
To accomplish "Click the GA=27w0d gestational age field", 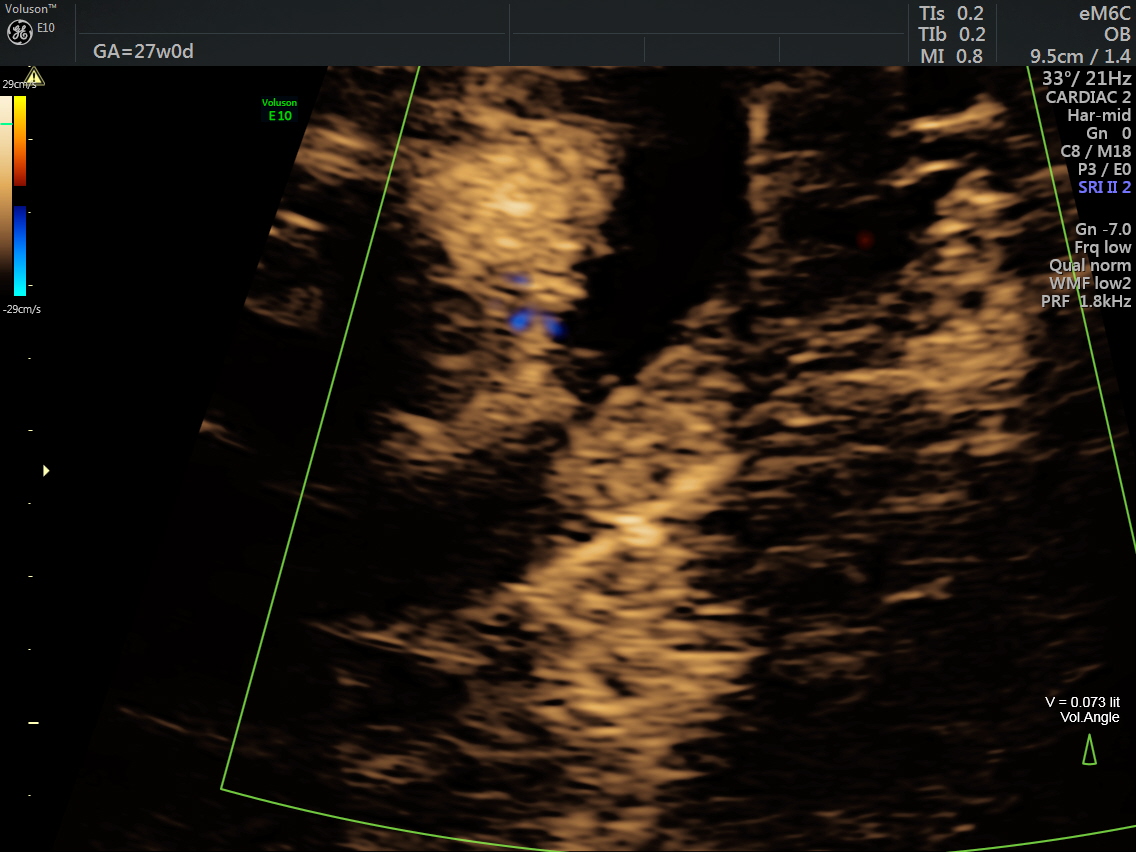I will point(143,51).
